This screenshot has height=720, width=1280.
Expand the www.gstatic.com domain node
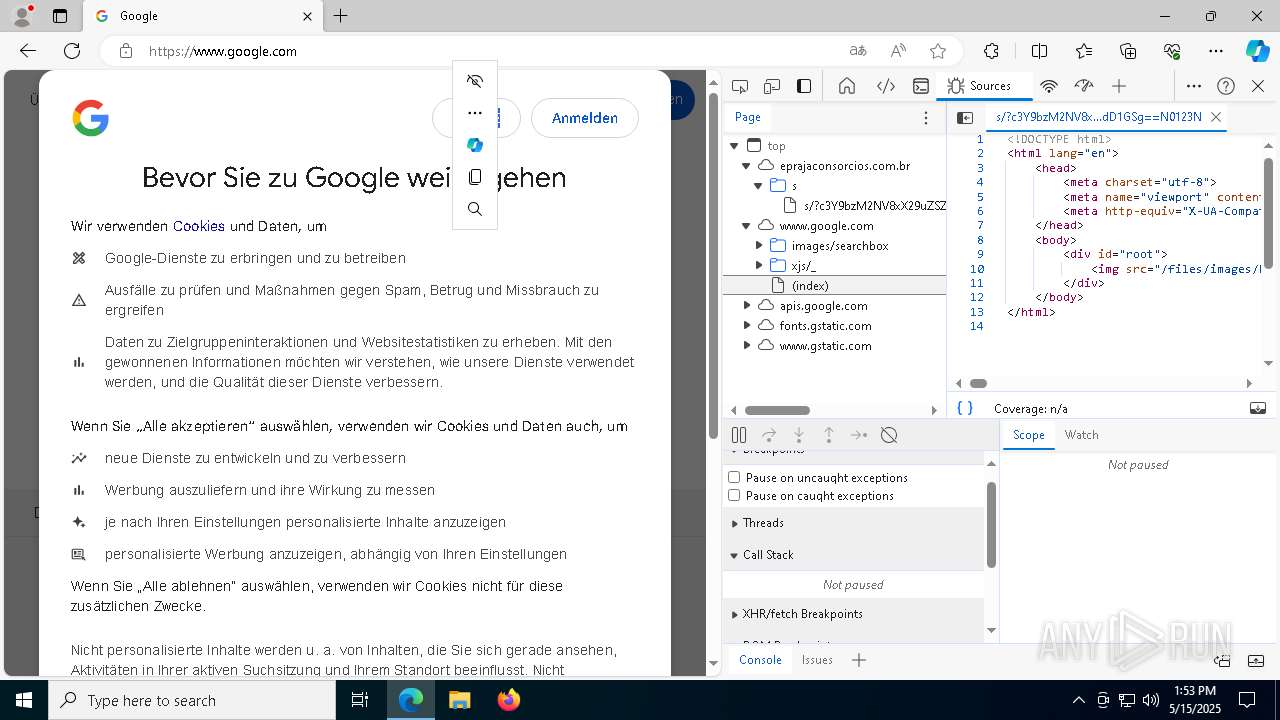click(x=746, y=346)
